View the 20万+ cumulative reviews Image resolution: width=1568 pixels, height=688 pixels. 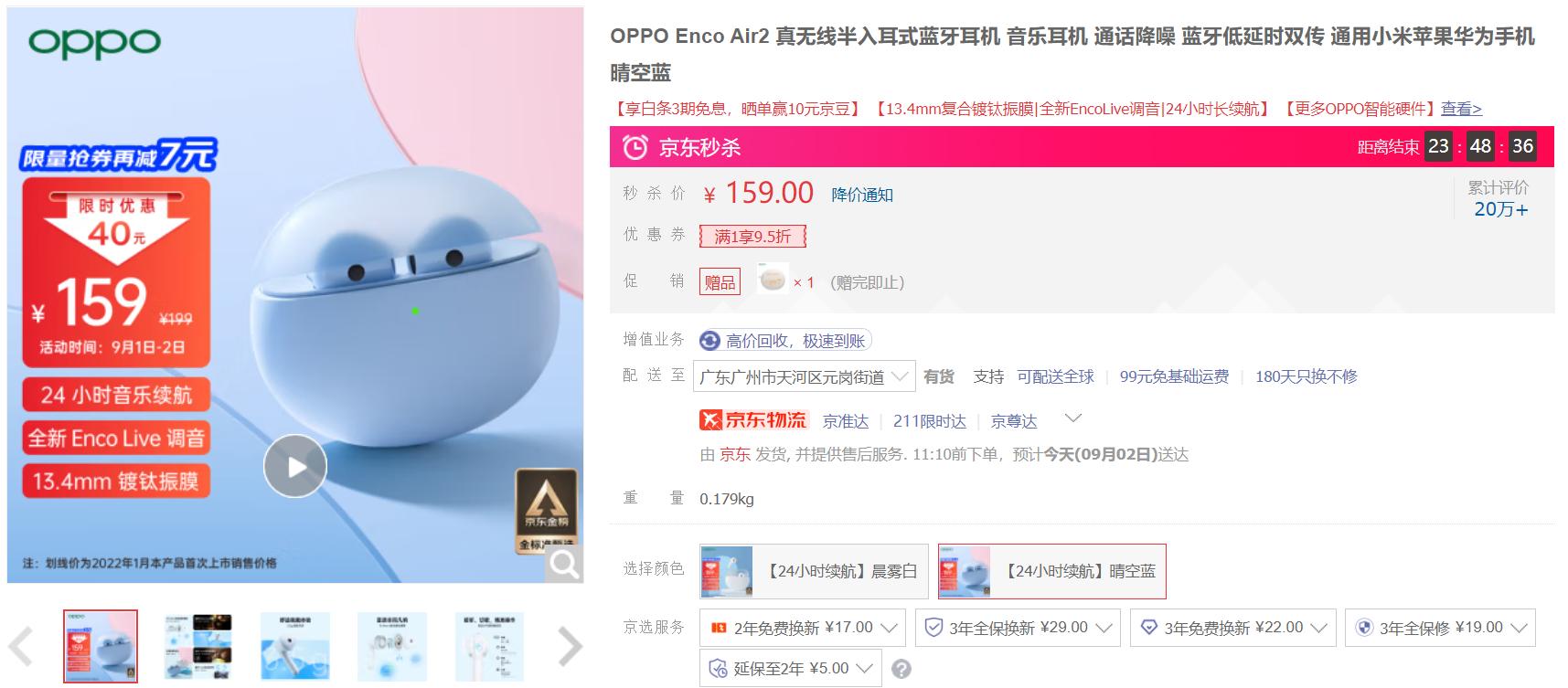point(1500,209)
